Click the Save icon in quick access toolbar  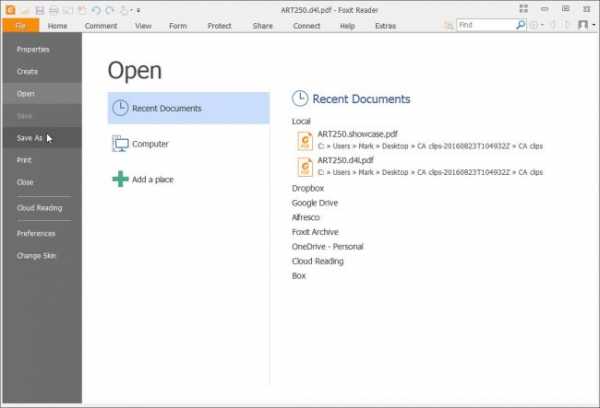pyautogui.click(x=39, y=10)
